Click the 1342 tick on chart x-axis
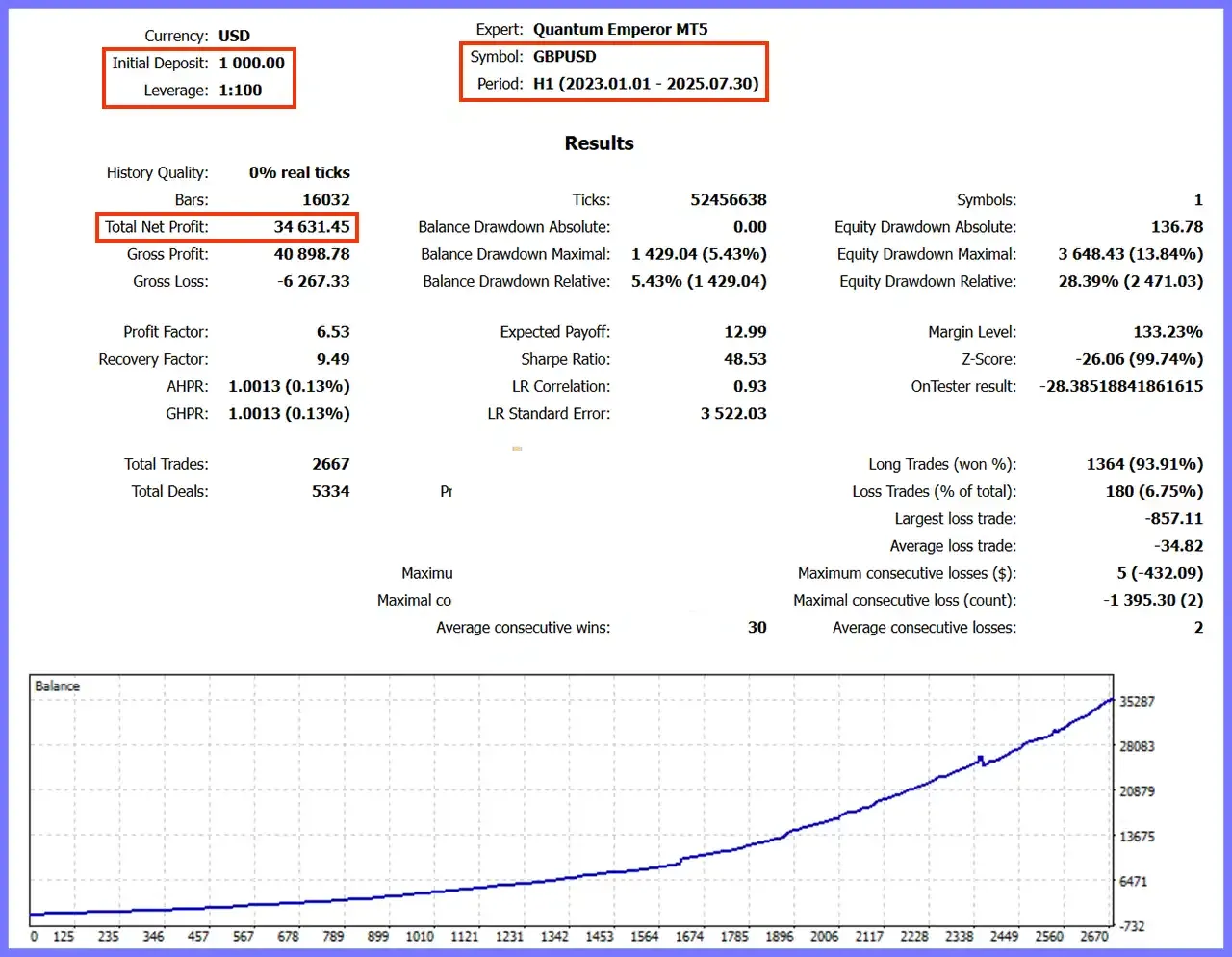1232x957 pixels. click(554, 936)
